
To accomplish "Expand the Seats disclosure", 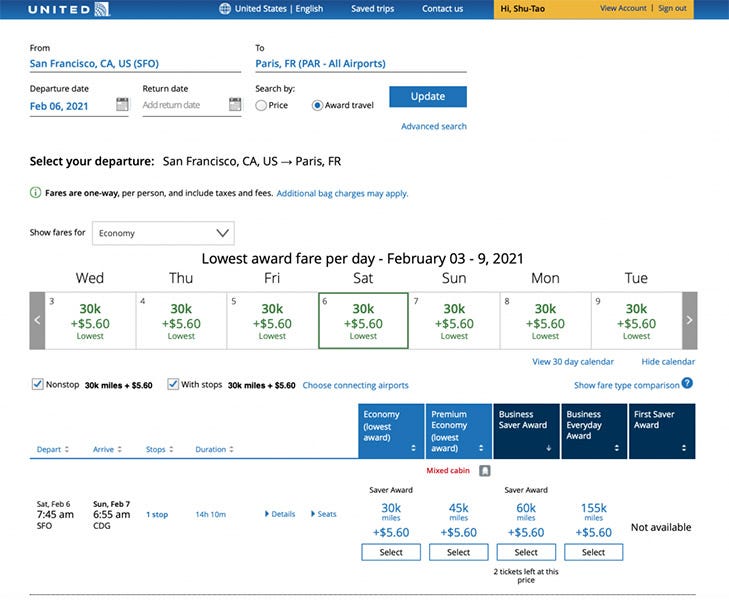I will (324, 514).
